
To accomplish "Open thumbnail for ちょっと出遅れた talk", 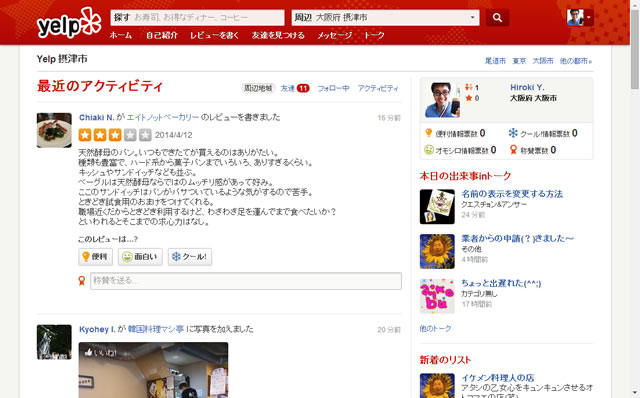I will 437,296.
